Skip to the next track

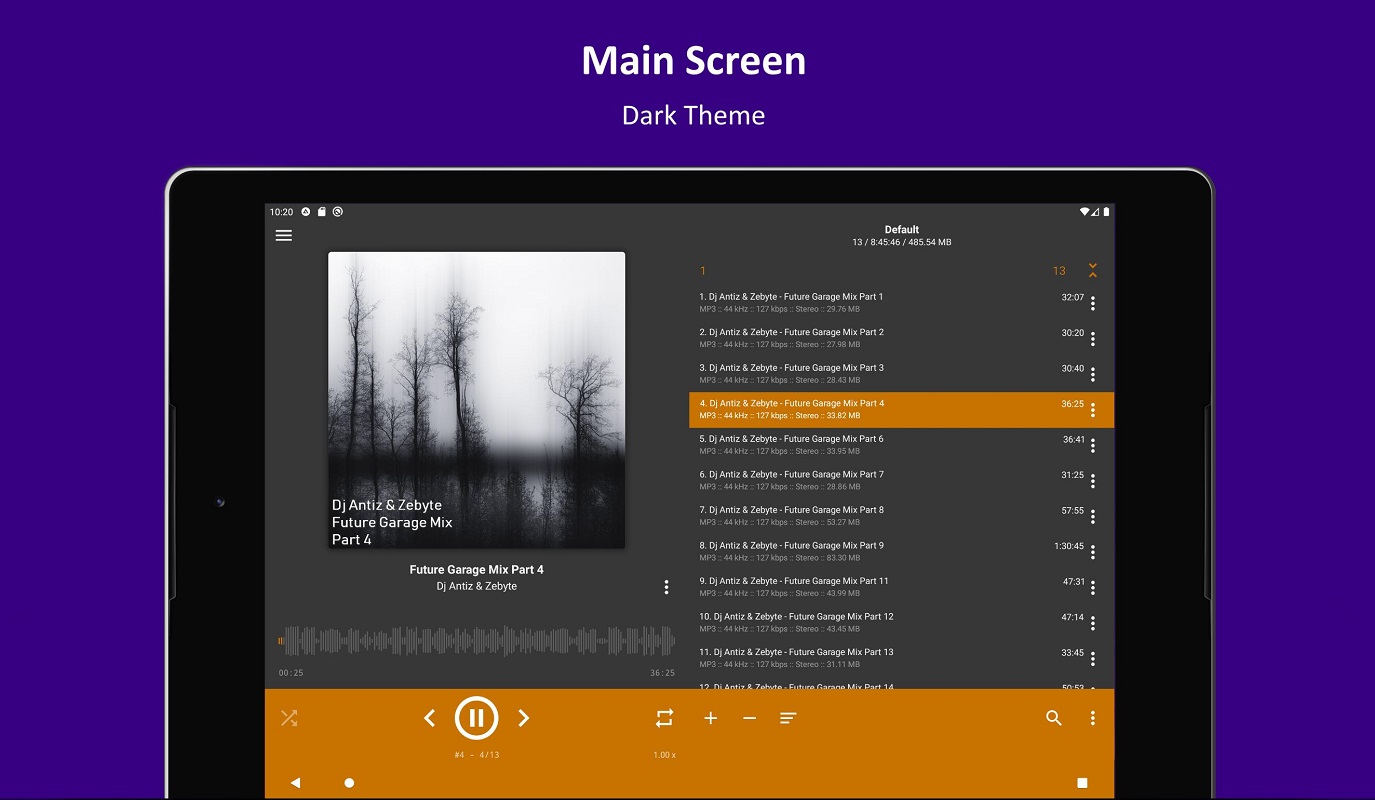[523, 718]
